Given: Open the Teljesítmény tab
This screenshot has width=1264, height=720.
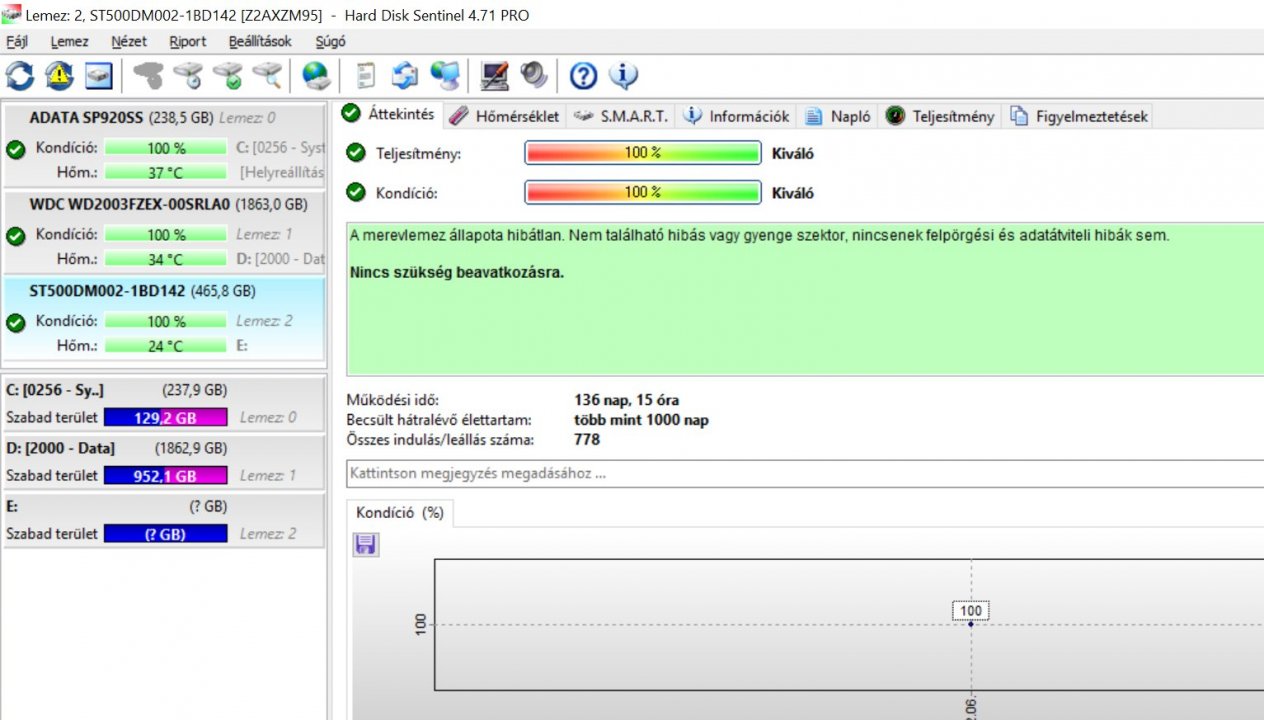Looking at the screenshot, I should click(940, 116).
